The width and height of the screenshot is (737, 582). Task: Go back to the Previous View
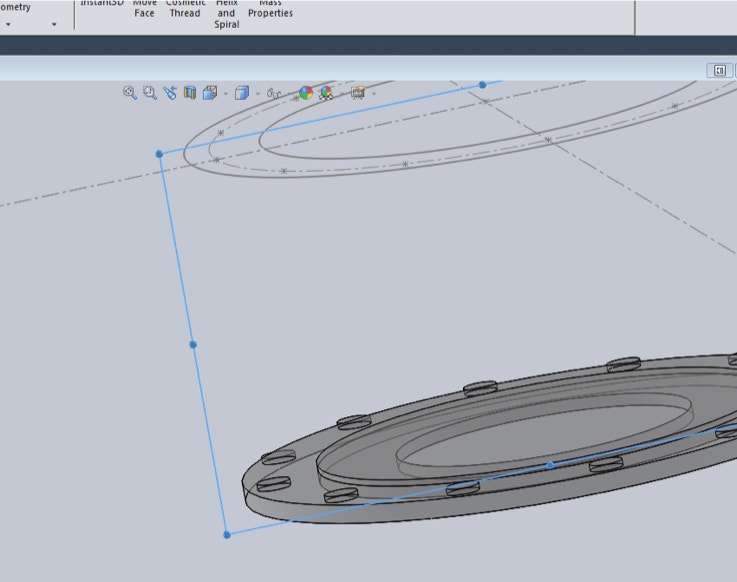click(170, 93)
